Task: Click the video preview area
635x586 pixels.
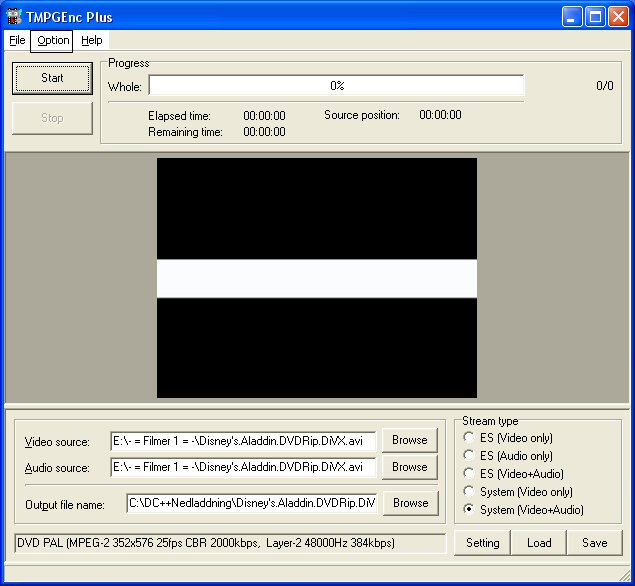Action: point(317,278)
